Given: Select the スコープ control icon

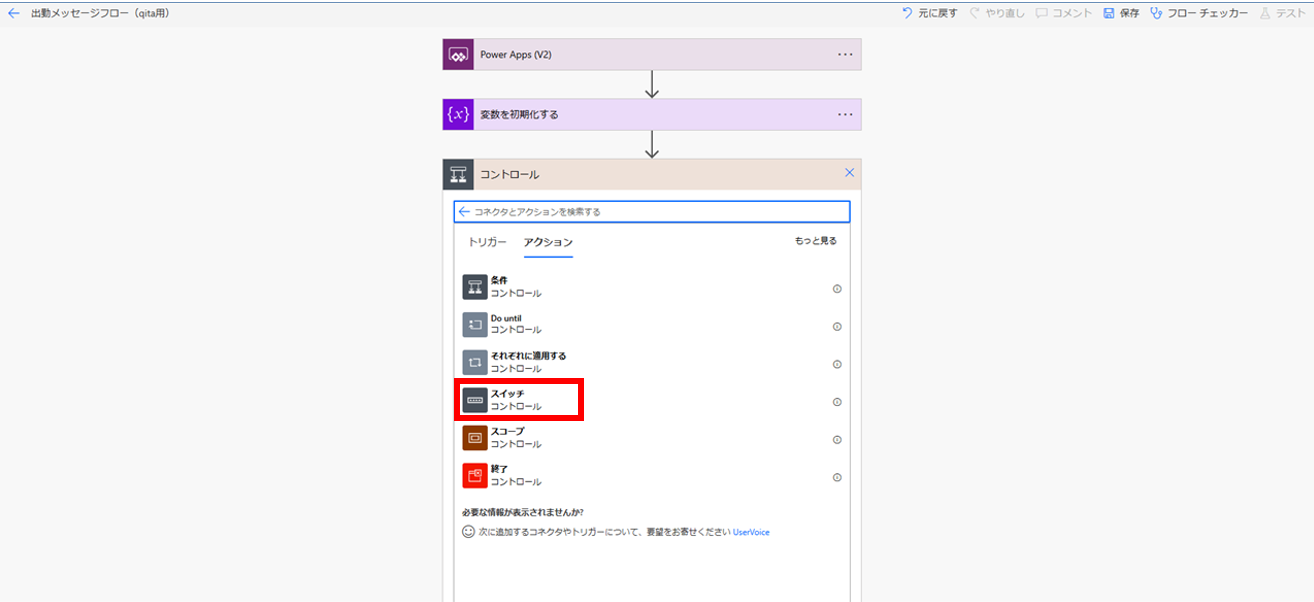Looking at the screenshot, I should (x=475, y=438).
